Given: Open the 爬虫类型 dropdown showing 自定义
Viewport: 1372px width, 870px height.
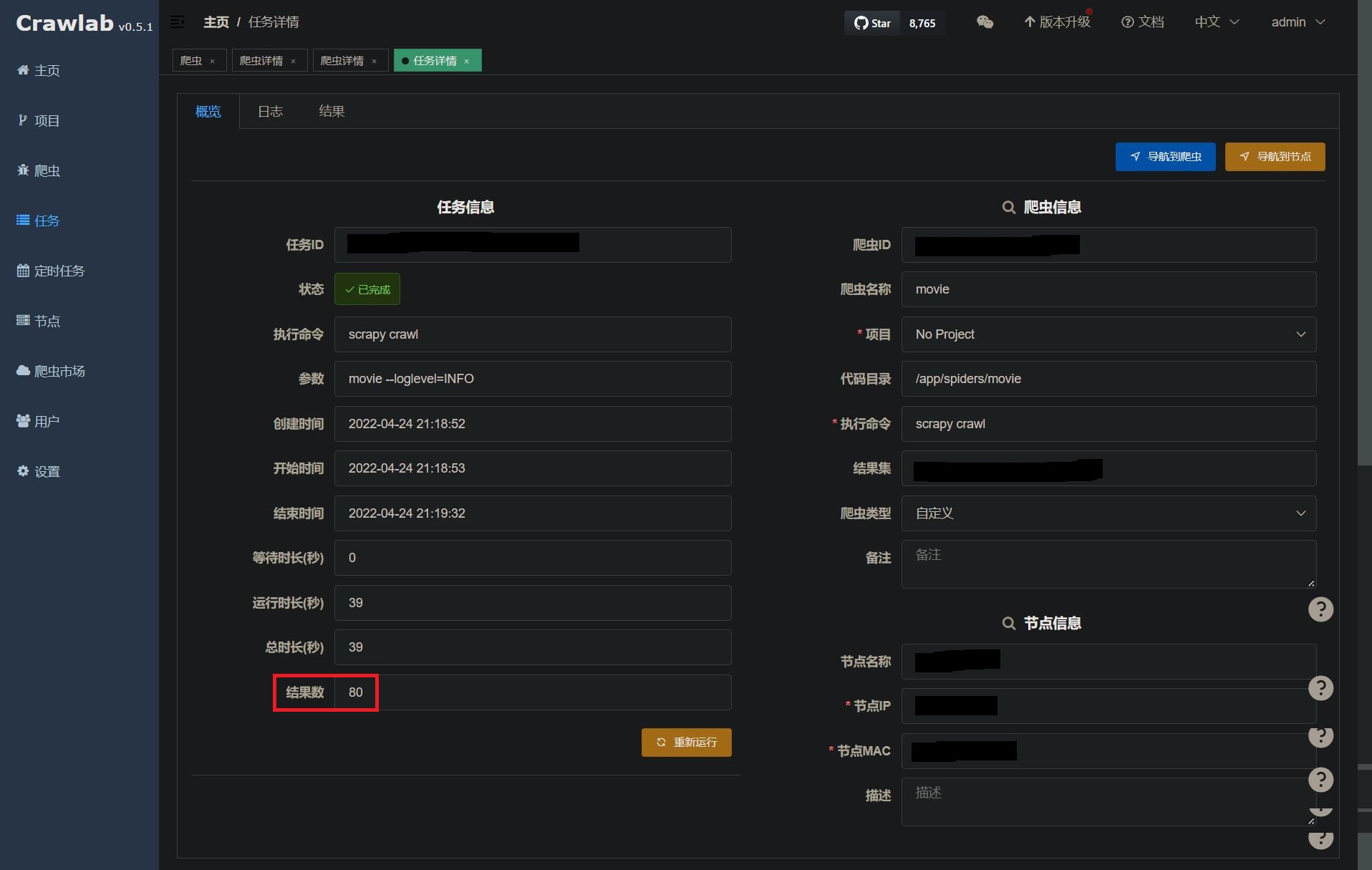Looking at the screenshot, I should [x=1108, y=513].
